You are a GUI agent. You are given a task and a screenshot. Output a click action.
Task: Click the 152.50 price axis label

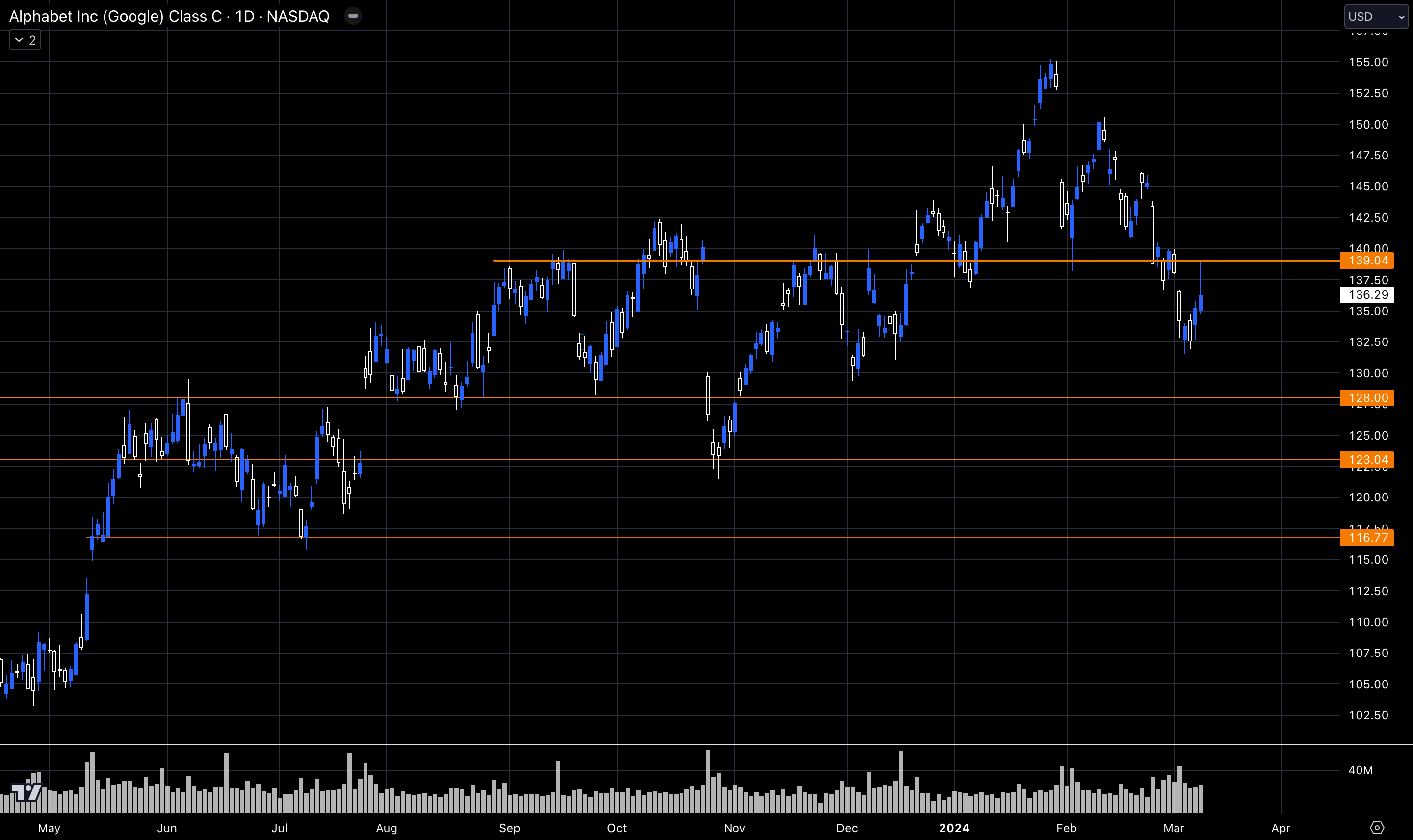tap(1368, 93)
